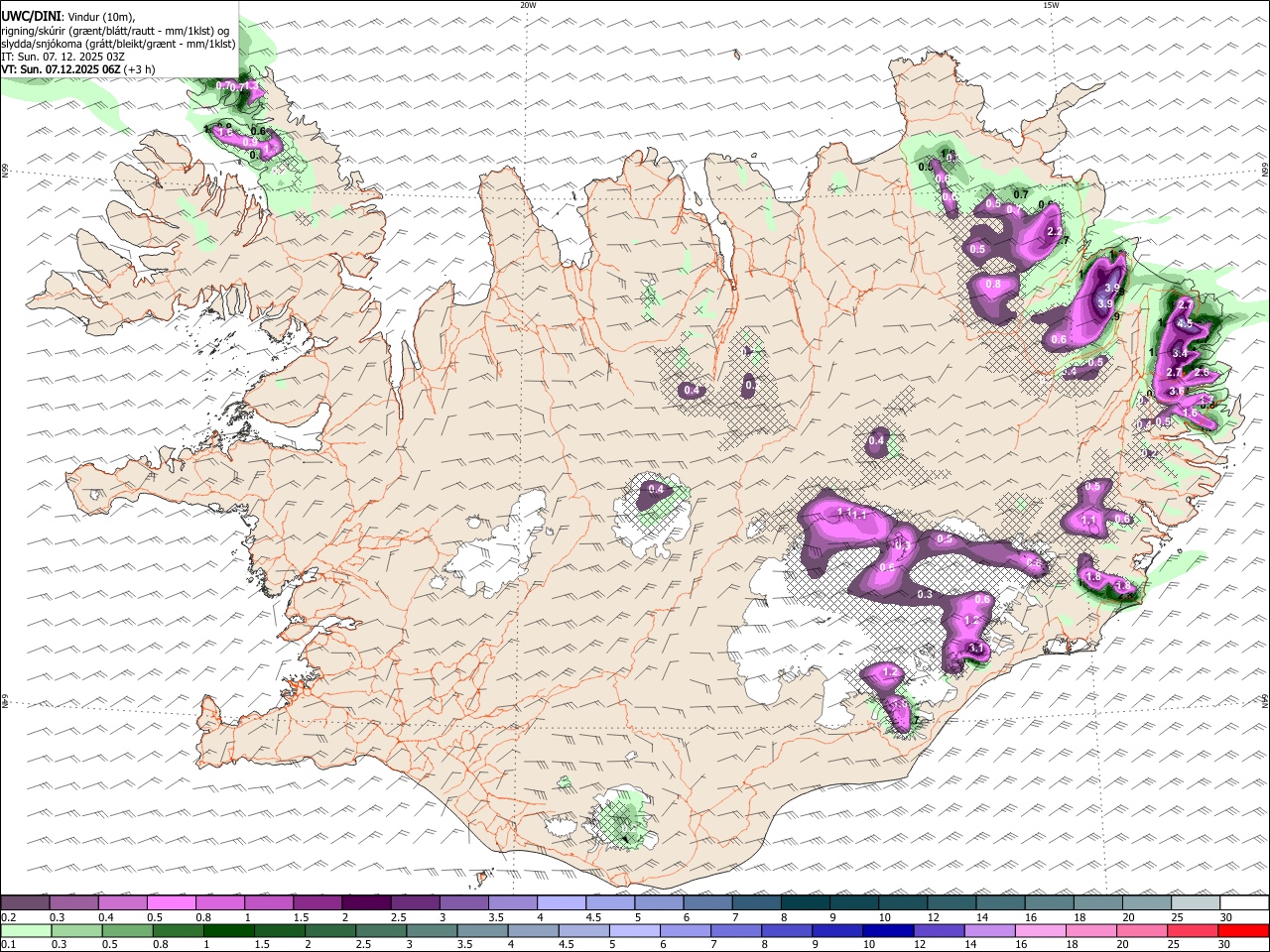1270x952 pixels.
Task: Select white upper swatch starting at 30
Action: coord(1244,902)
